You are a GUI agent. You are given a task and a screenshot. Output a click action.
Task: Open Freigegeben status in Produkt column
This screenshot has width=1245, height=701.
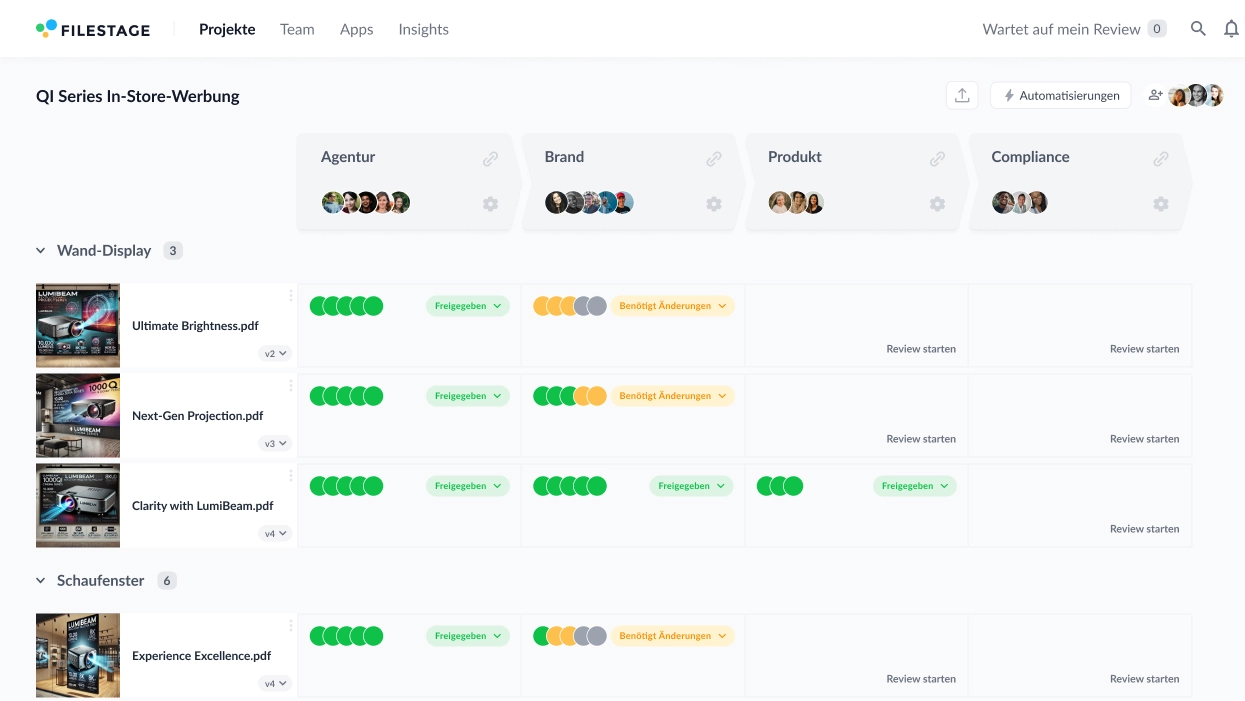[x=914, y=486]
